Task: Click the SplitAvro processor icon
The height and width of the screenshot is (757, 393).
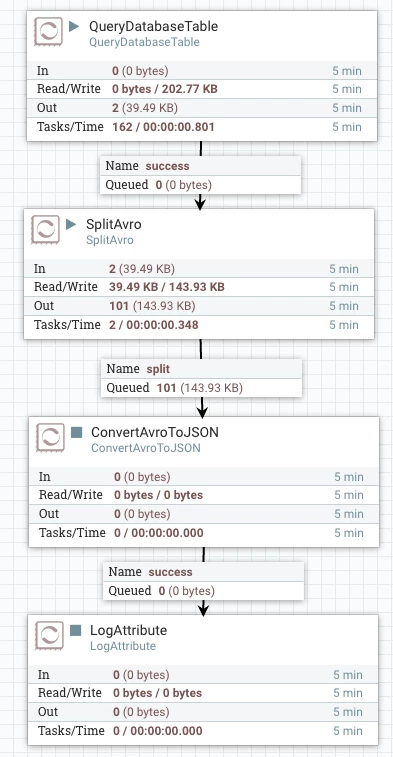Action: pos(45,230)
